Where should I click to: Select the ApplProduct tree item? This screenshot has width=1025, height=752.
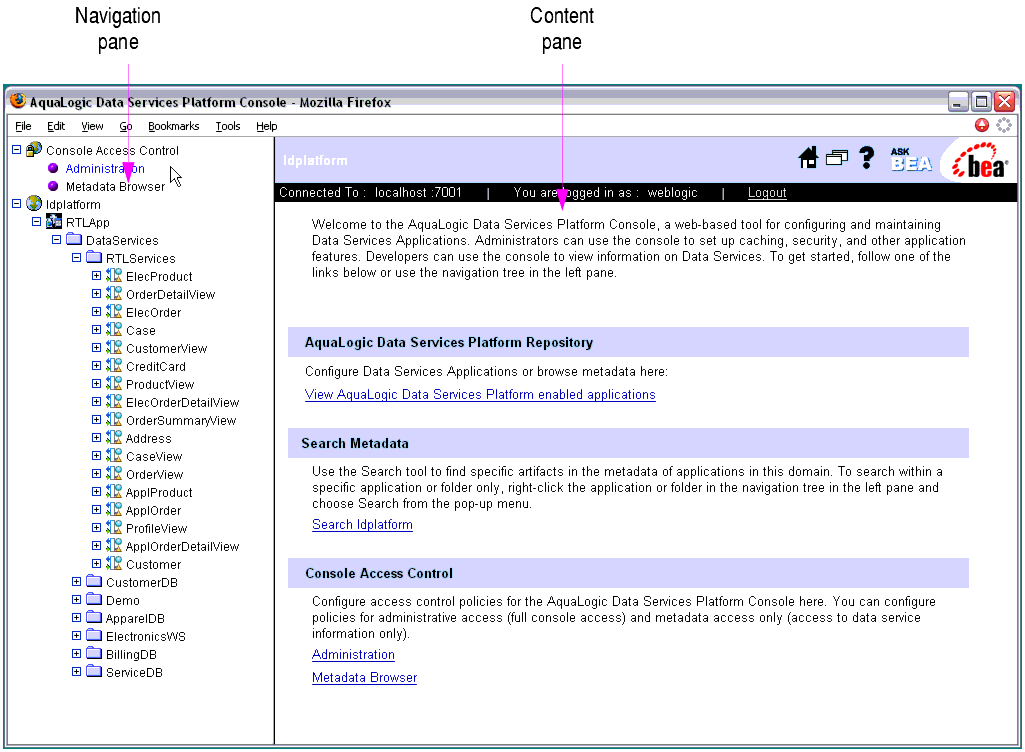pos(159,492)
